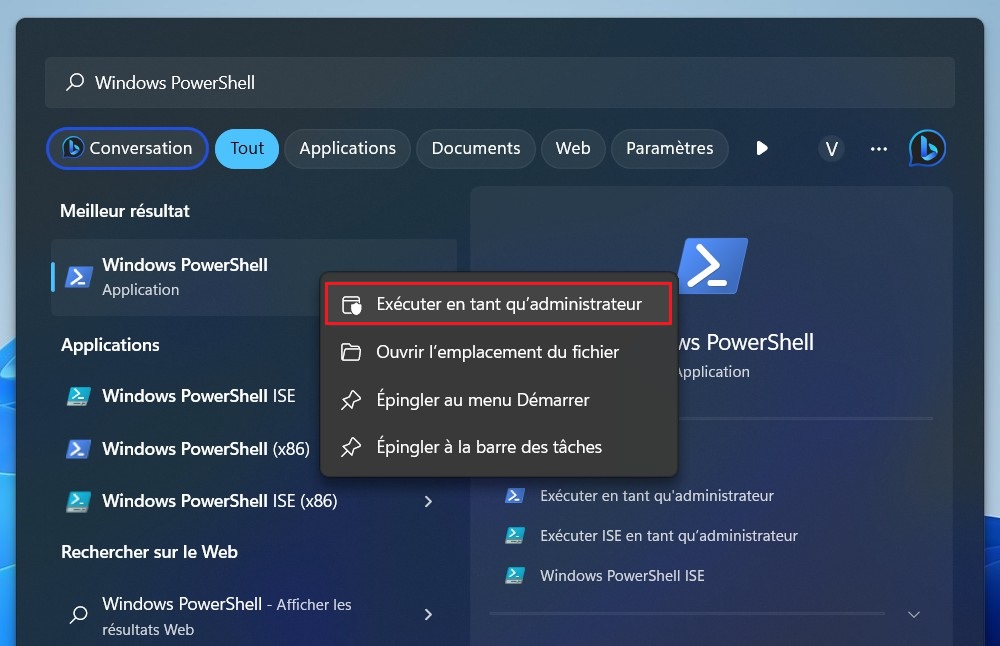Click icon beside details pane Windows PowerShell ISE
Image resolution: width=1000 pixels, height=646 pixels.
pyautogui.click(x=514, y=575)
